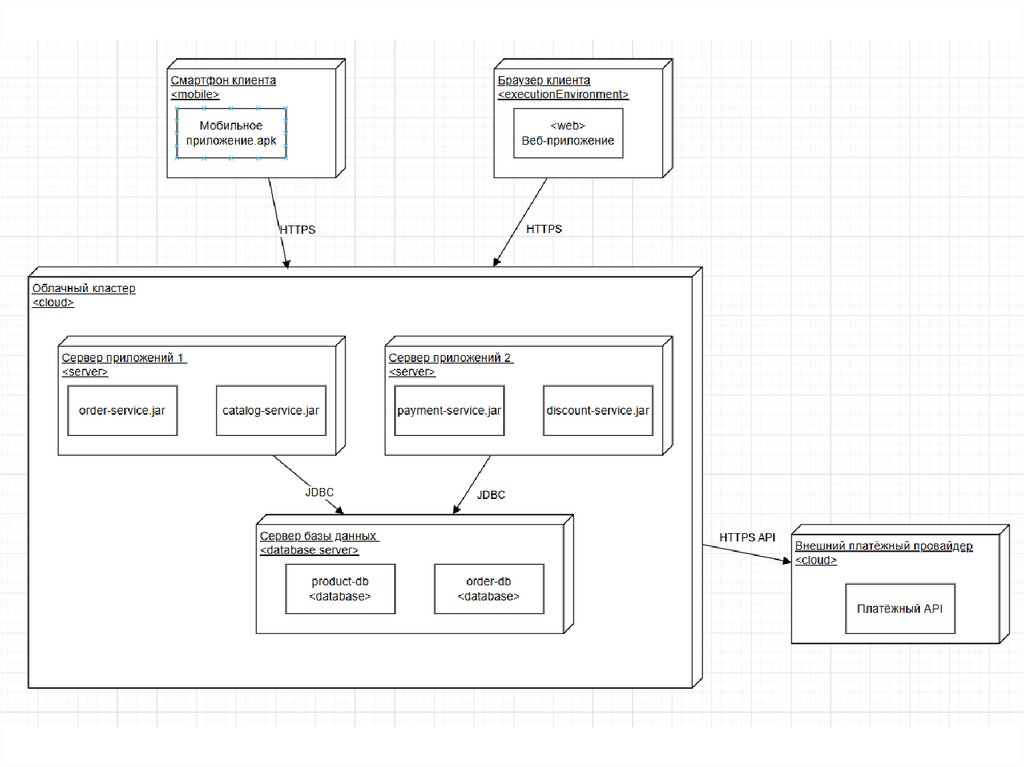Click the JDBC label from server 2
The width and height of the screenshot is (1024, 767).
pos(491,495)
